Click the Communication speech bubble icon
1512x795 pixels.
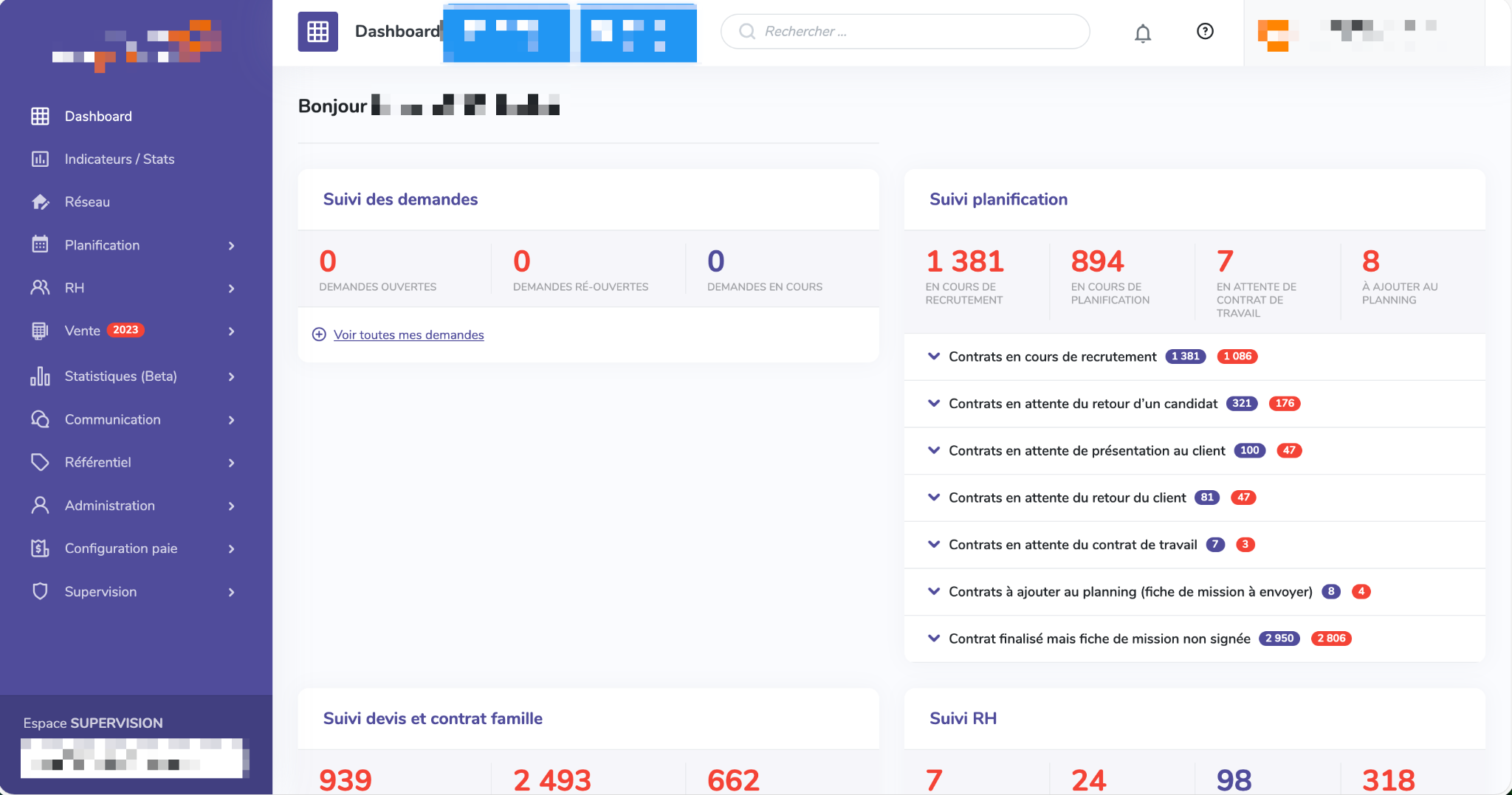[x=40, y=419]
